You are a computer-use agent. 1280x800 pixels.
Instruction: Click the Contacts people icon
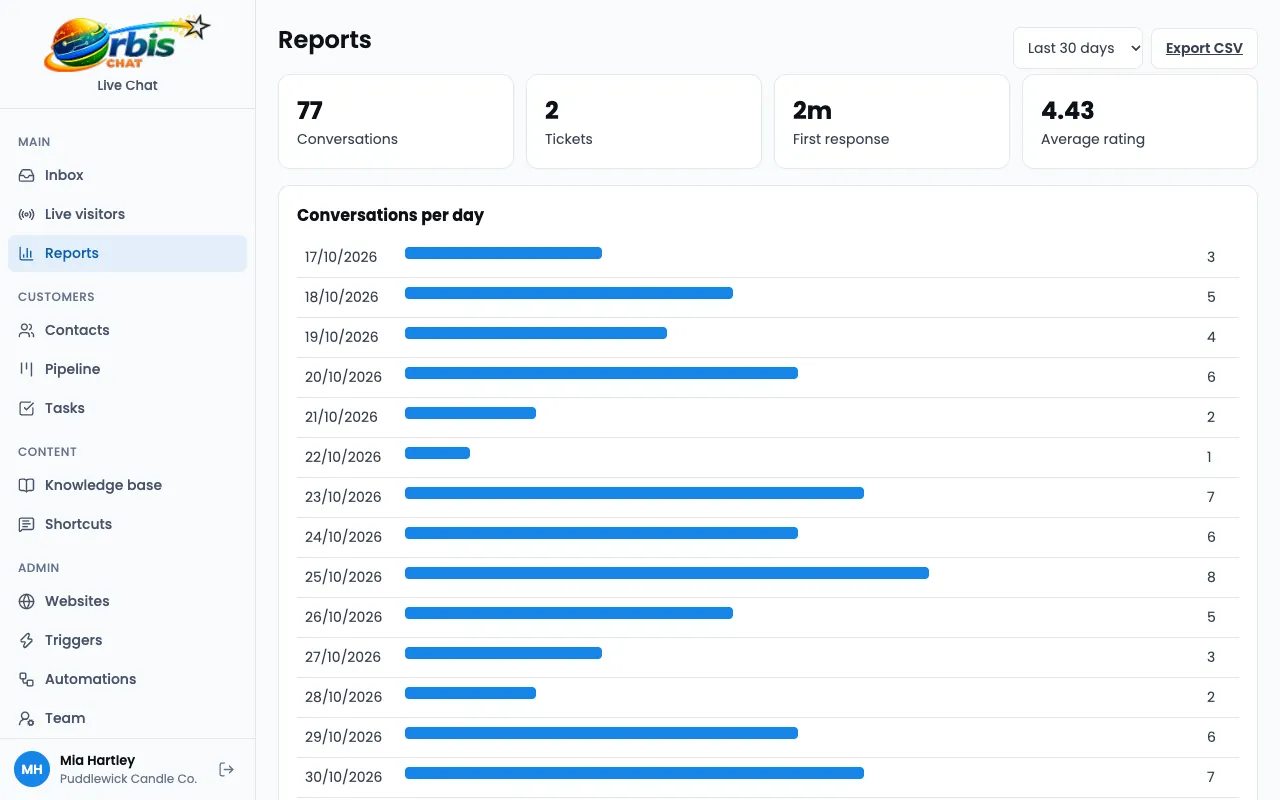point(27,330)
